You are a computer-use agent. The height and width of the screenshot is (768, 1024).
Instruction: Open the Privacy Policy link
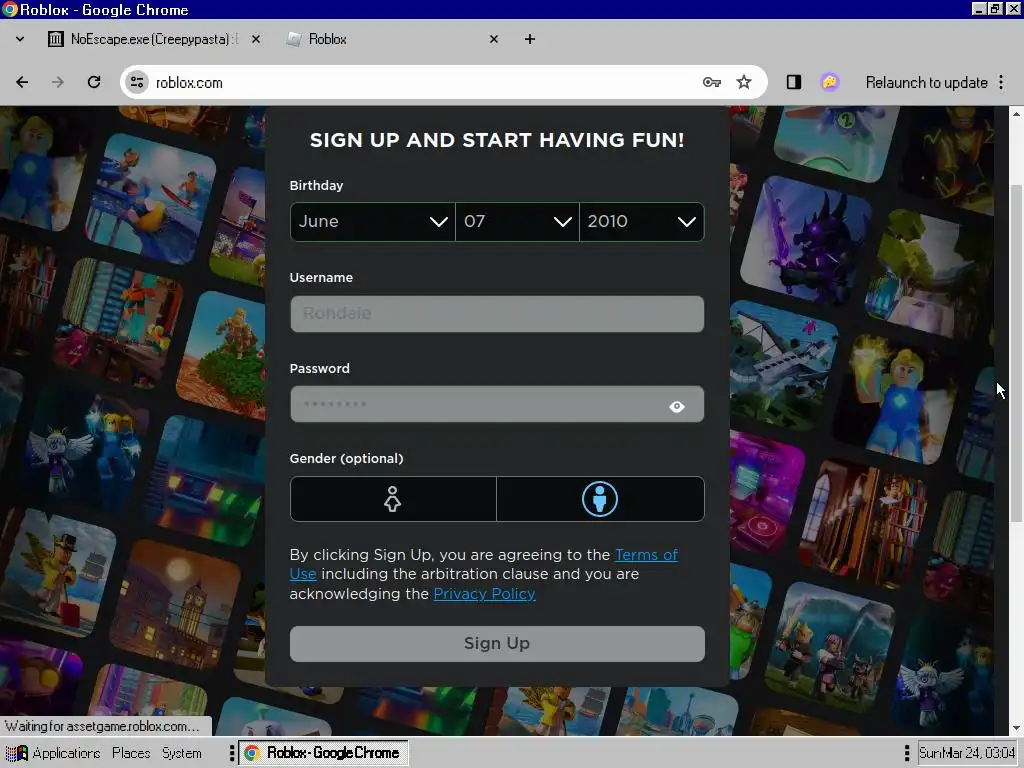pos(485,594)
